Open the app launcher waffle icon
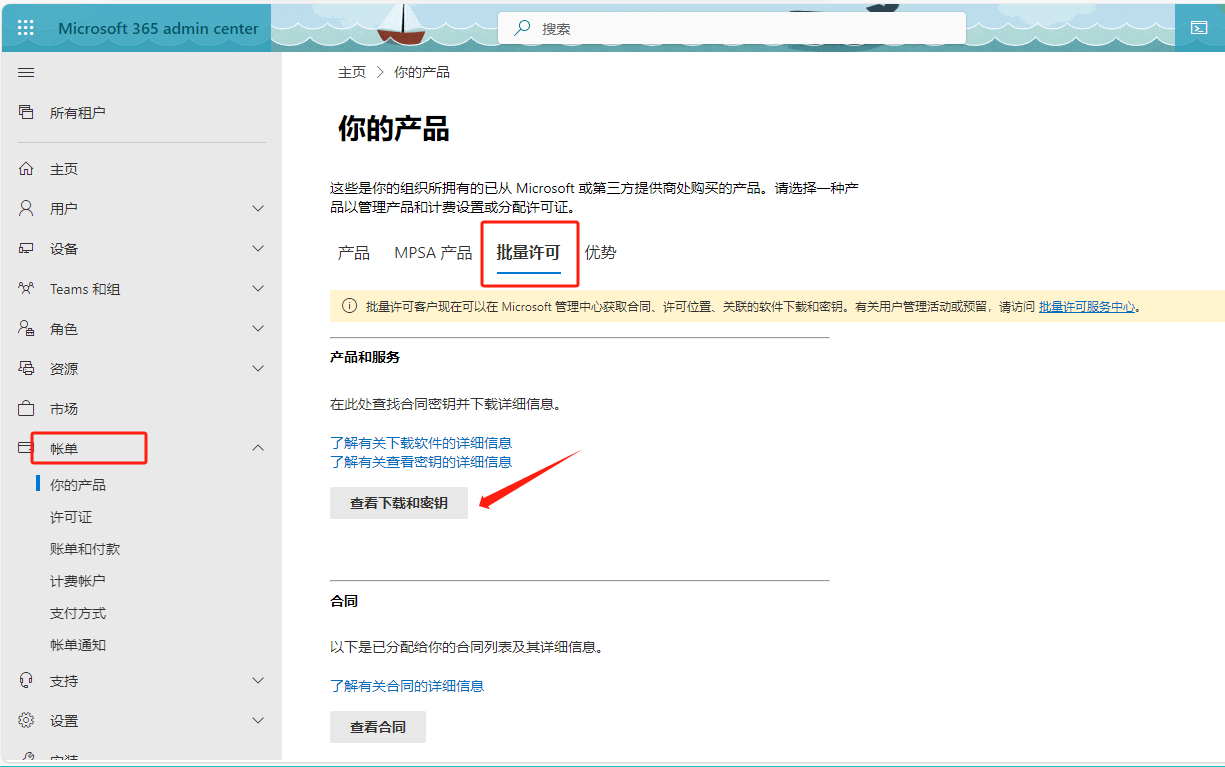Screen dimensions: 1225x767 pyautogui.click(x=26, y=28)
